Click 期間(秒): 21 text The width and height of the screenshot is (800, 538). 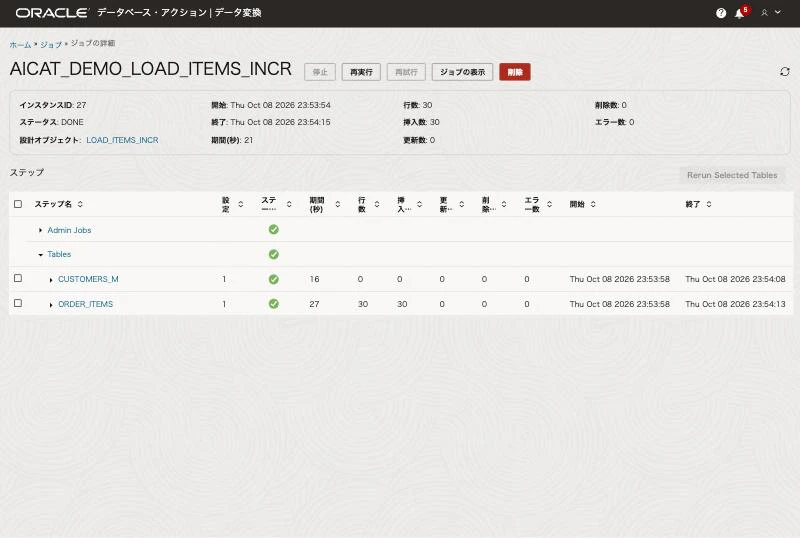[232, 140]
